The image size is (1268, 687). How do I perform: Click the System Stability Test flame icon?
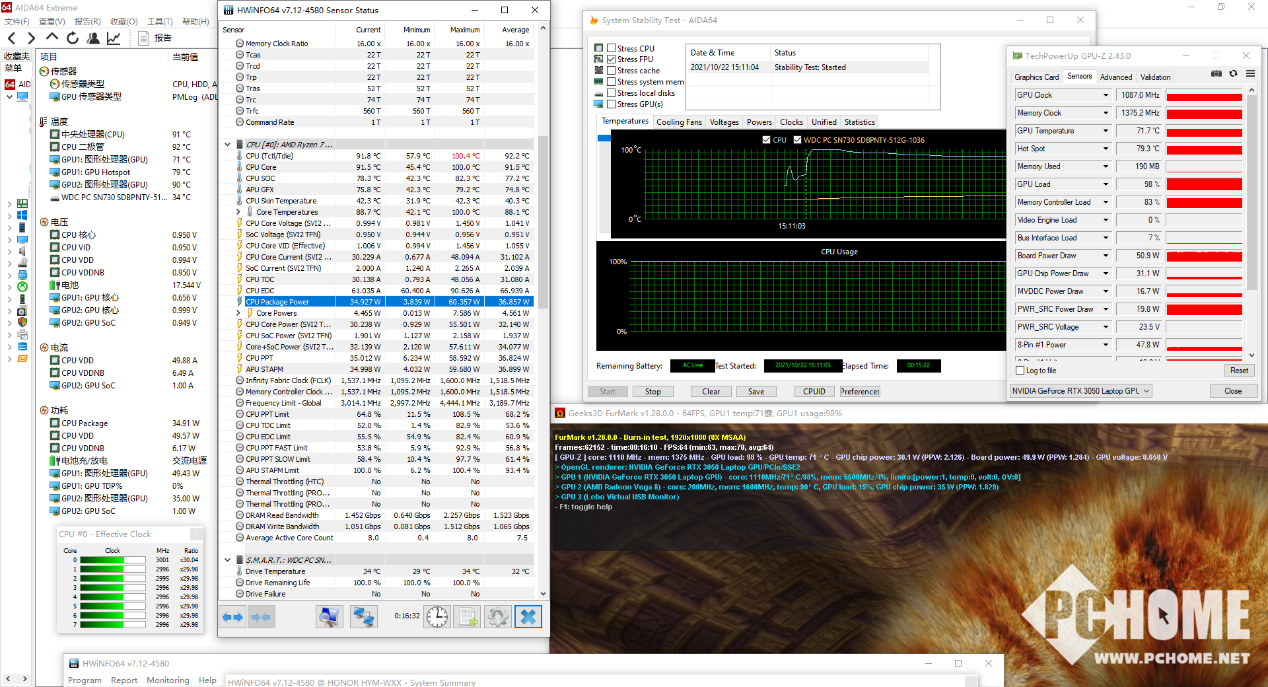595,20
